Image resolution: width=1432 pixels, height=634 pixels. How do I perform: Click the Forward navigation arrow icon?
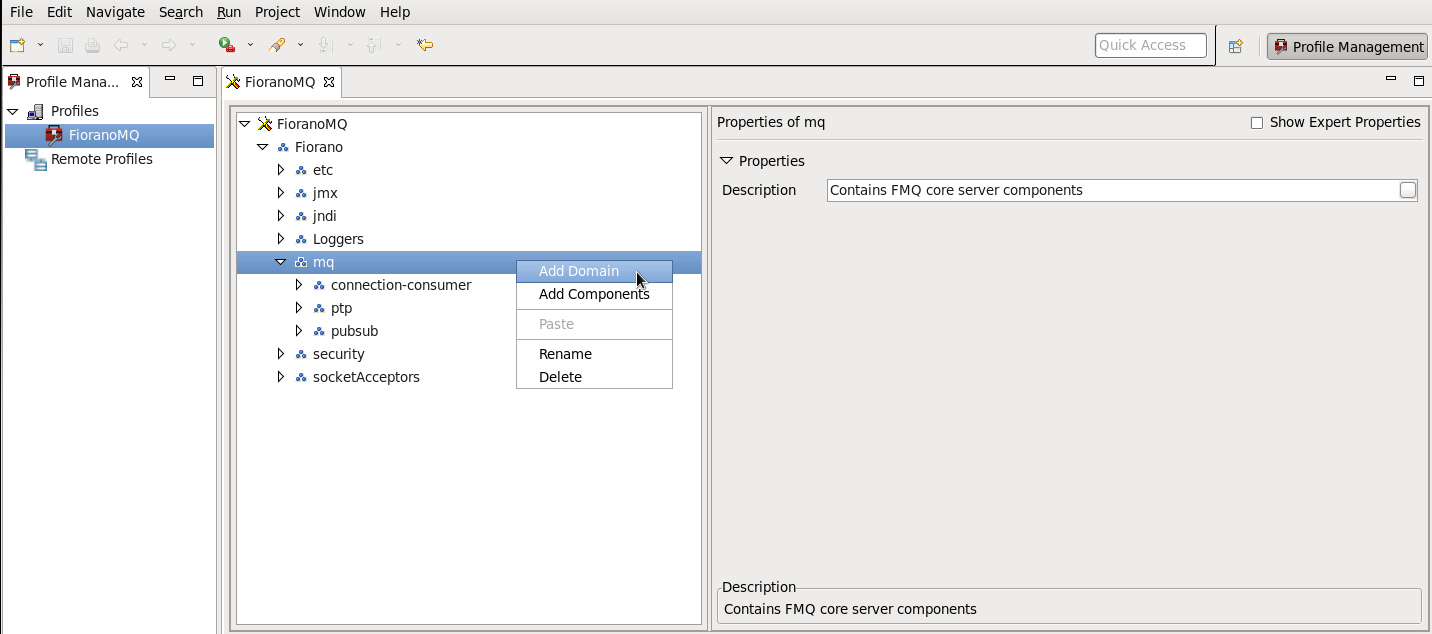[x=169, y=45]
